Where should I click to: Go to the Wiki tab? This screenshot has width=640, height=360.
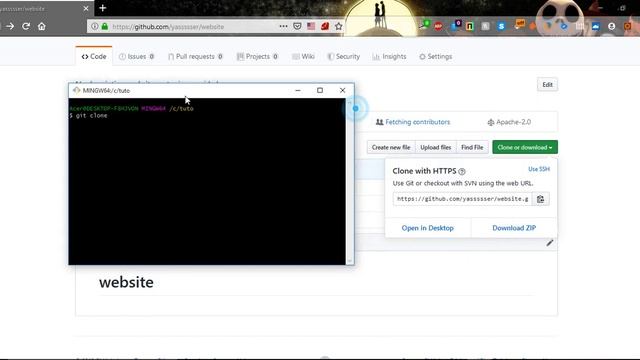[x=303, y=56]
